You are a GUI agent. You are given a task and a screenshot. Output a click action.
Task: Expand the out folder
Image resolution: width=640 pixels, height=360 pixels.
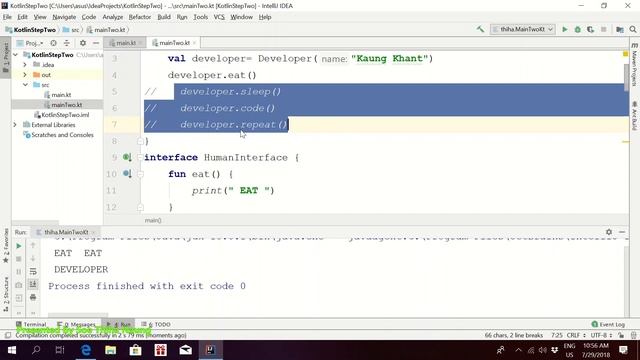pos(25,75)
